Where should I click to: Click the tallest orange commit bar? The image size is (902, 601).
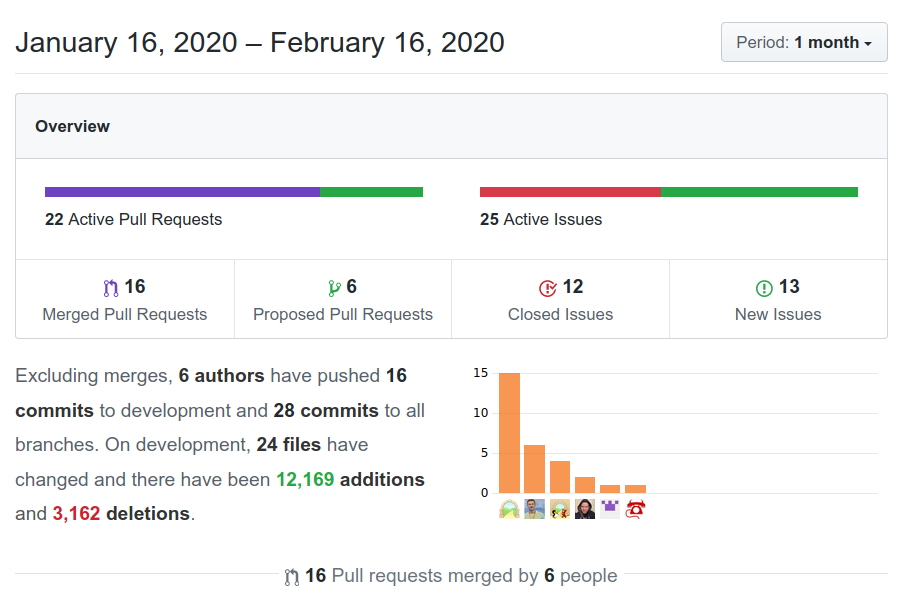pos(509,433)
